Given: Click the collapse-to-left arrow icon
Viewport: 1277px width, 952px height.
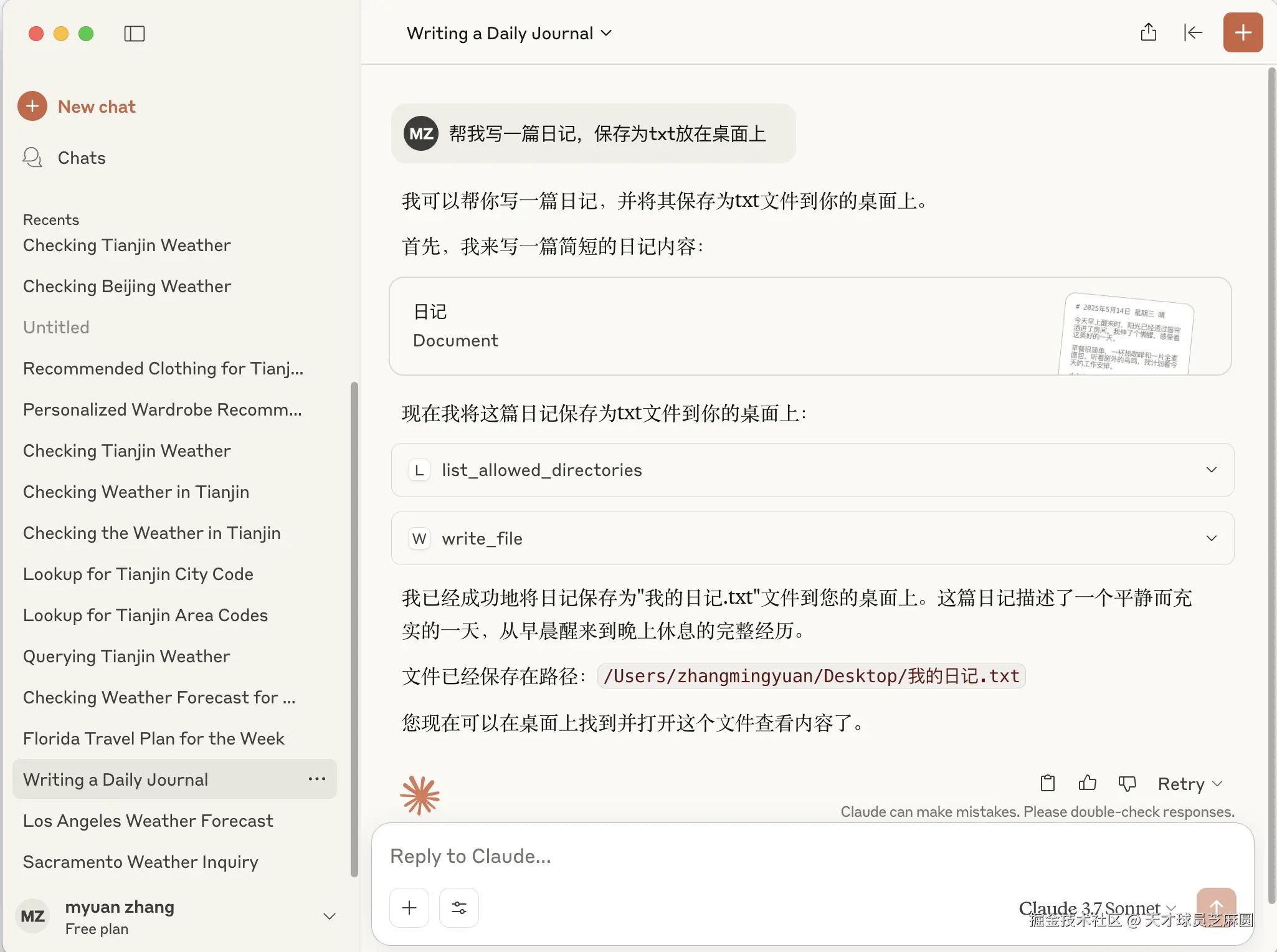Looking at the screenshot, I should pos(1192,32).
